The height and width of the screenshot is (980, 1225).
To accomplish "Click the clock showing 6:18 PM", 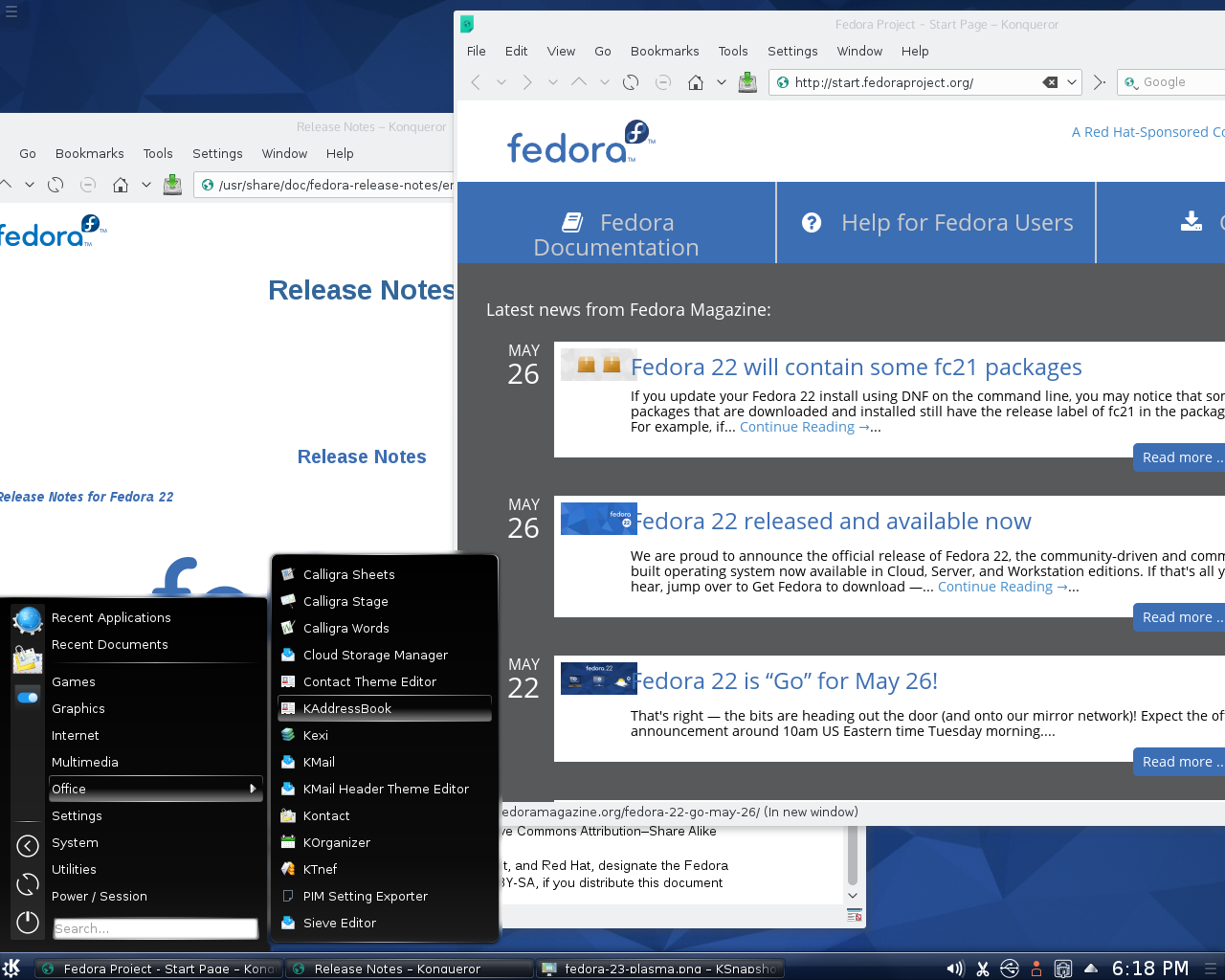I will point(1150,969).
